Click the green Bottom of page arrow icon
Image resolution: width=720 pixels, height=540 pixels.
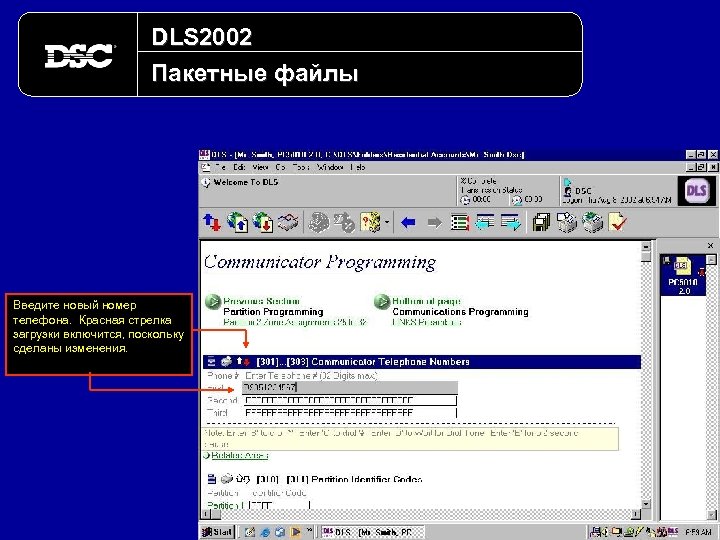pos(382,302)
